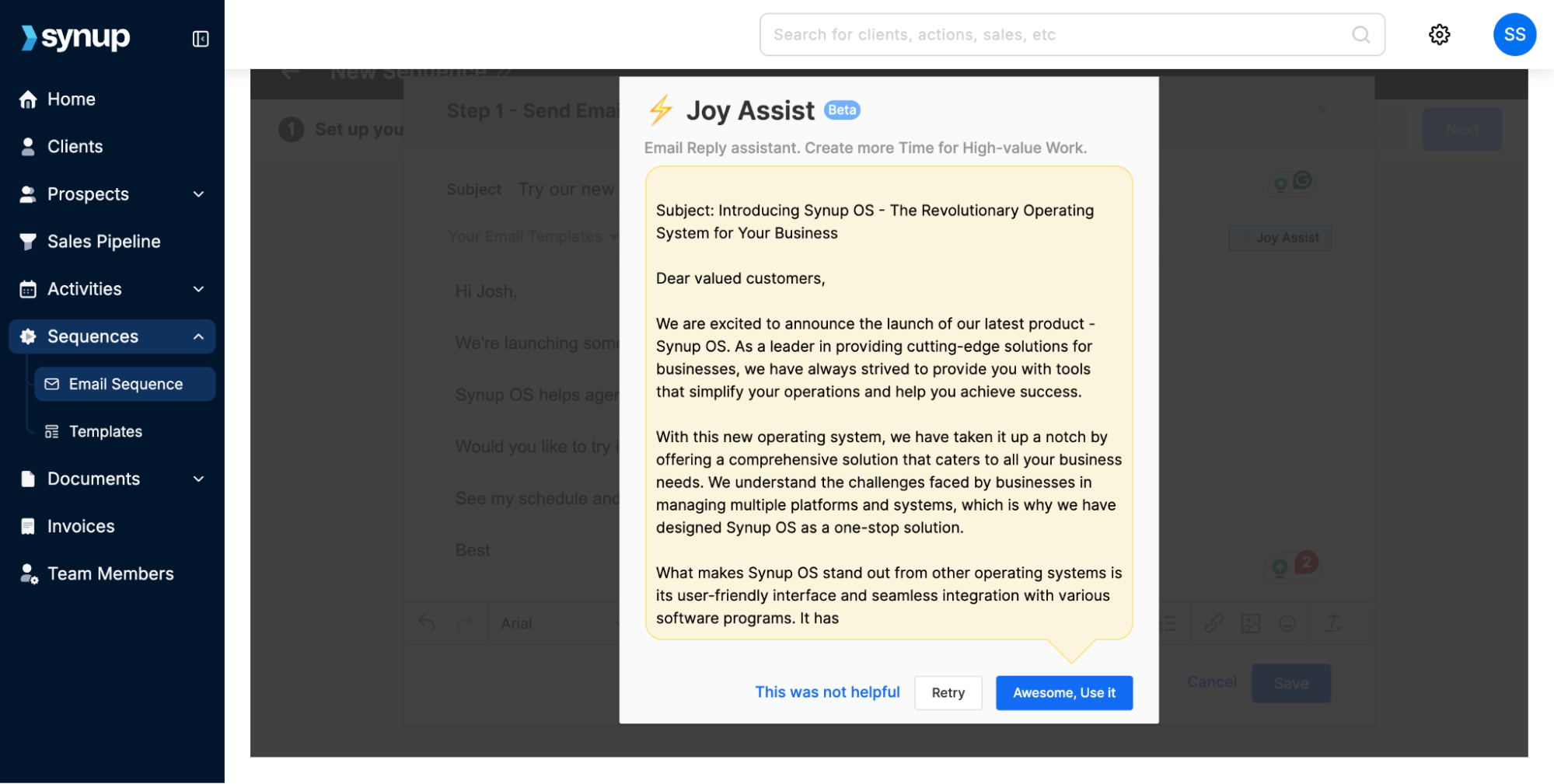This screenshot has height=784, width=1554.
Task: Click the emoji smiley icon
Action: coord(1287,623)
